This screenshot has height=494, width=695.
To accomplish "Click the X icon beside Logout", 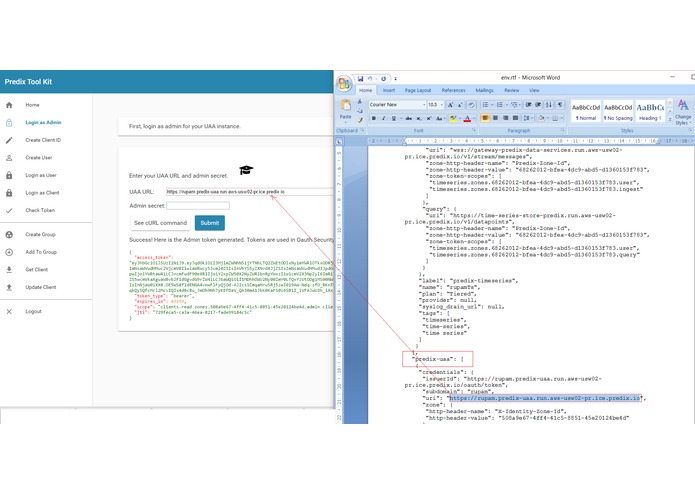I will pyautogui.click(x=9, y=311).
